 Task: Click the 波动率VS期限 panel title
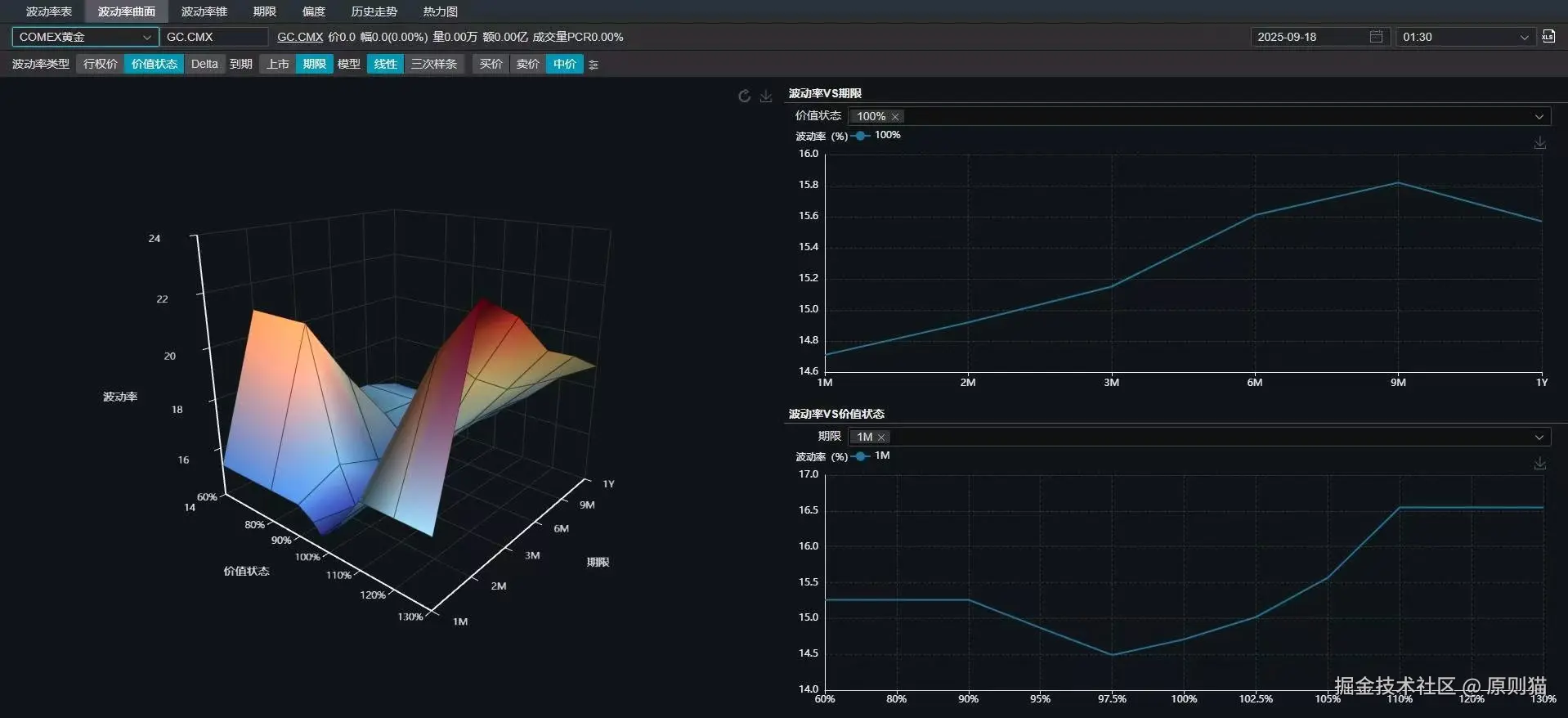point(825,93)
